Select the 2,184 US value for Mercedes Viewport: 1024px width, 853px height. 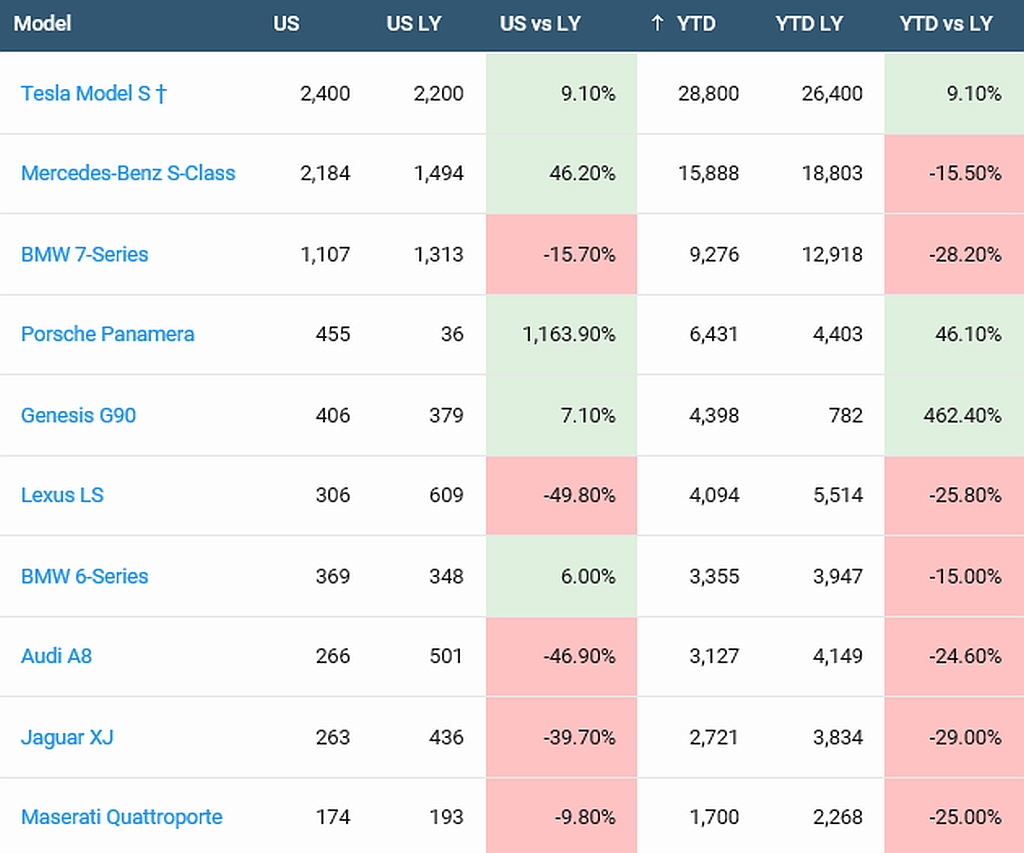[325, 173]
